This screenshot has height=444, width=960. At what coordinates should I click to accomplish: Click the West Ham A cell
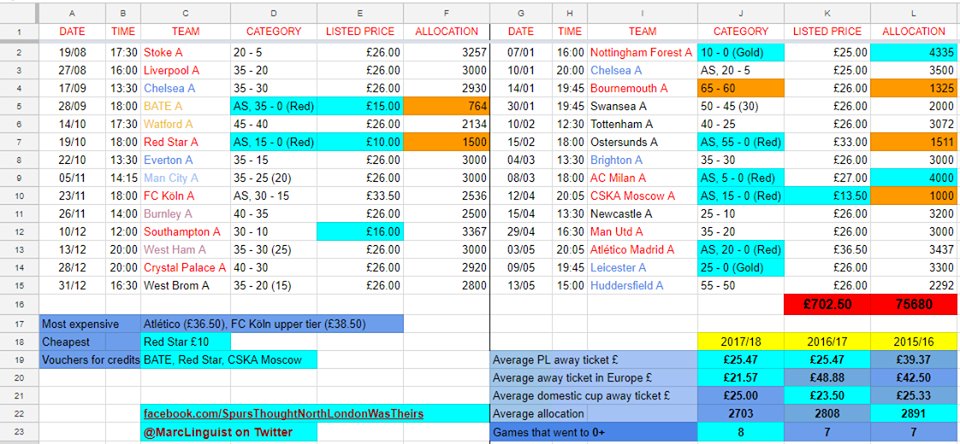point(186,250)
